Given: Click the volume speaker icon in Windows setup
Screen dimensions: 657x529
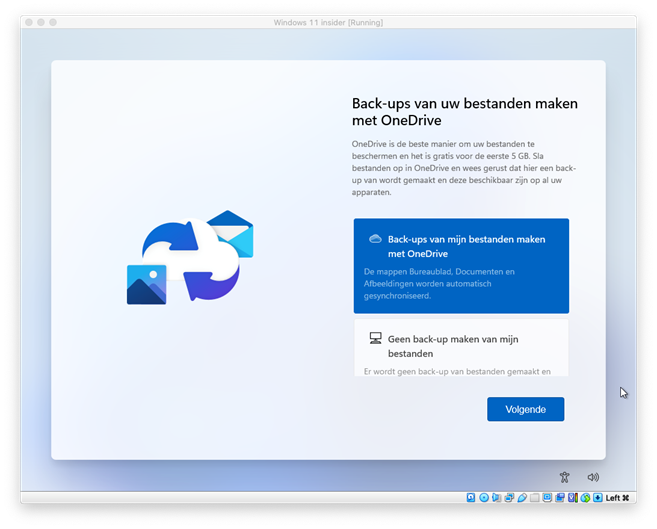Looking at the screenshot, I should (593, 477).
